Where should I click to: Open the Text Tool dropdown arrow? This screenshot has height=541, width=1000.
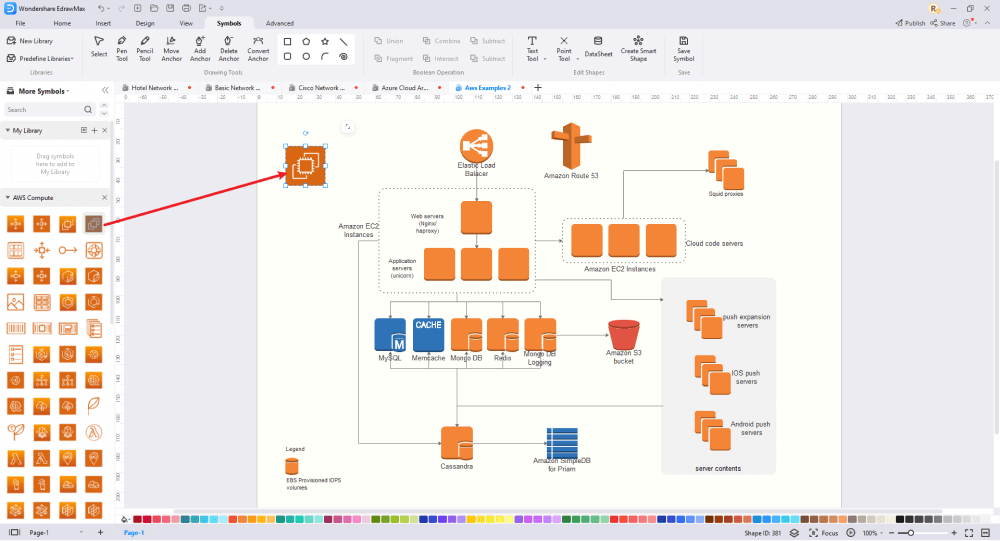coord(545,59)
